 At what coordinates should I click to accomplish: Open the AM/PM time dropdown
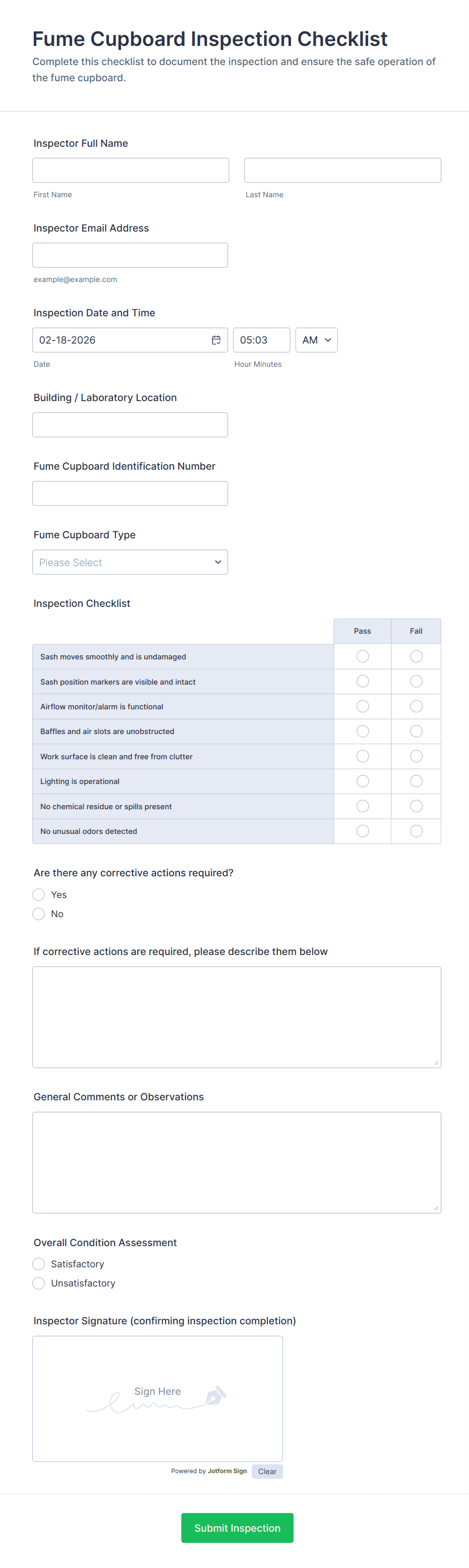tap(316, 340)
